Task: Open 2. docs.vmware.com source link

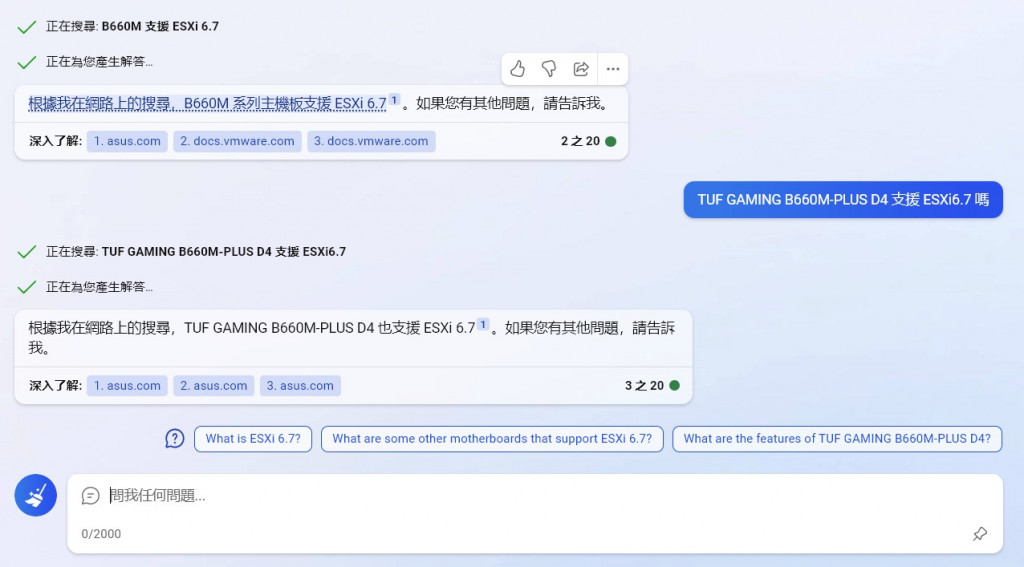Action: pyautogui.click(x=237, y=141)
